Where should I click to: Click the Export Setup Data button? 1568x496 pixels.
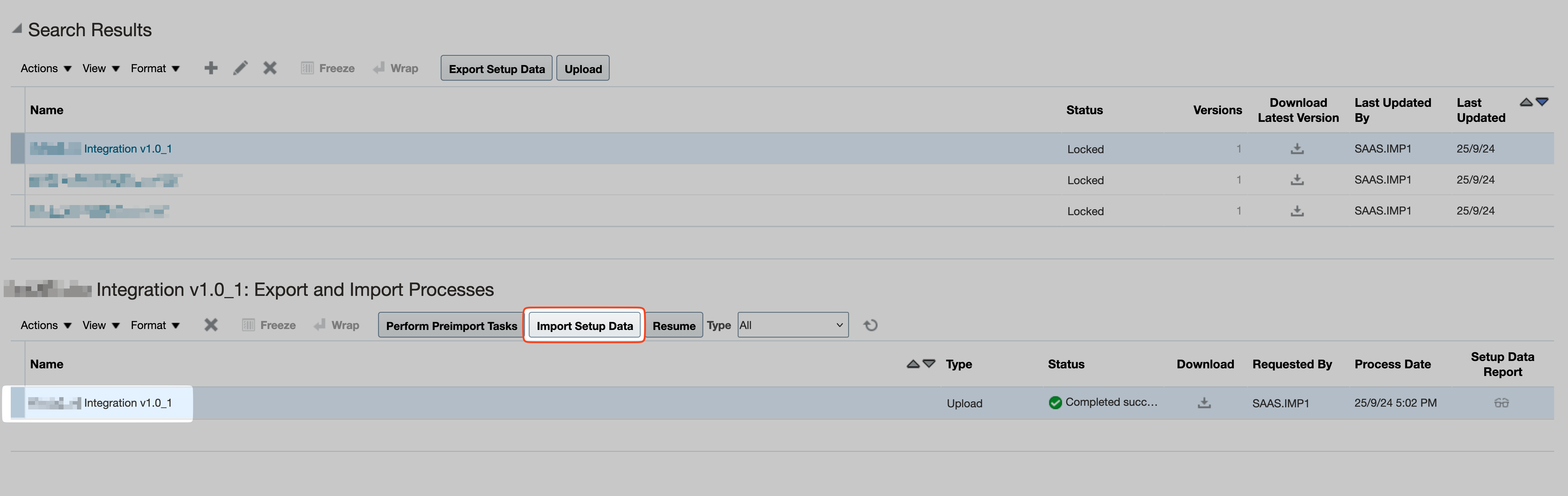(496, 69)
